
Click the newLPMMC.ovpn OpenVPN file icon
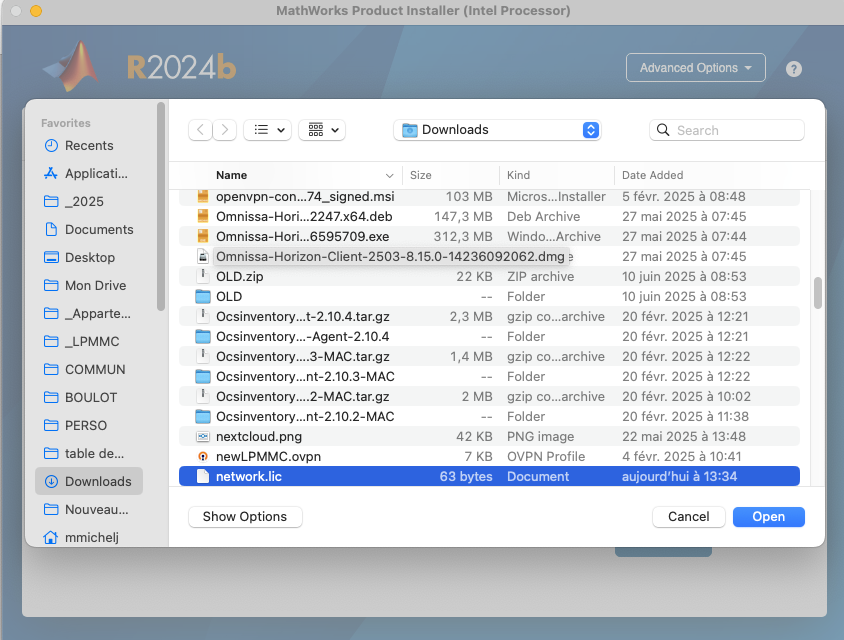click(202, 456)
